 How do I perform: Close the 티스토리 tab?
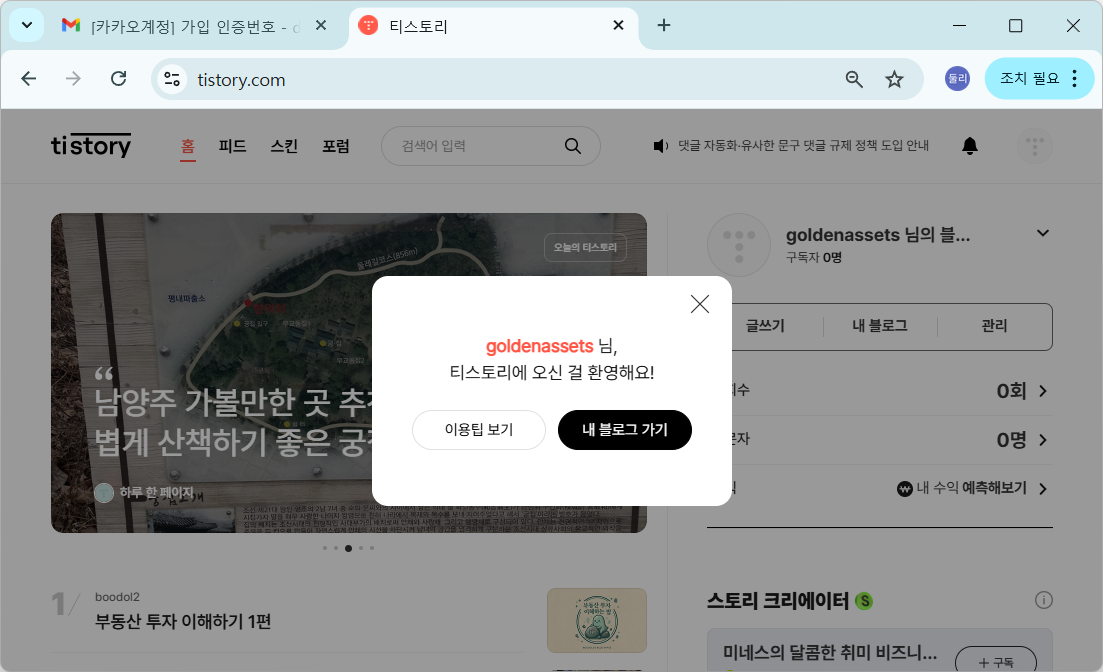618,25
